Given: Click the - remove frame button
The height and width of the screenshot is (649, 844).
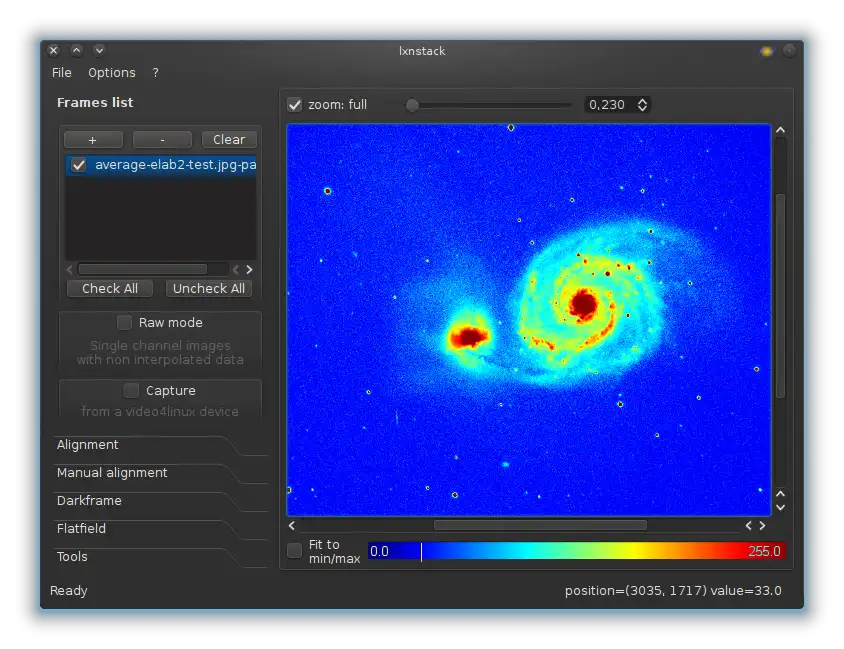Looking at the screenshot, I should 162,140.
